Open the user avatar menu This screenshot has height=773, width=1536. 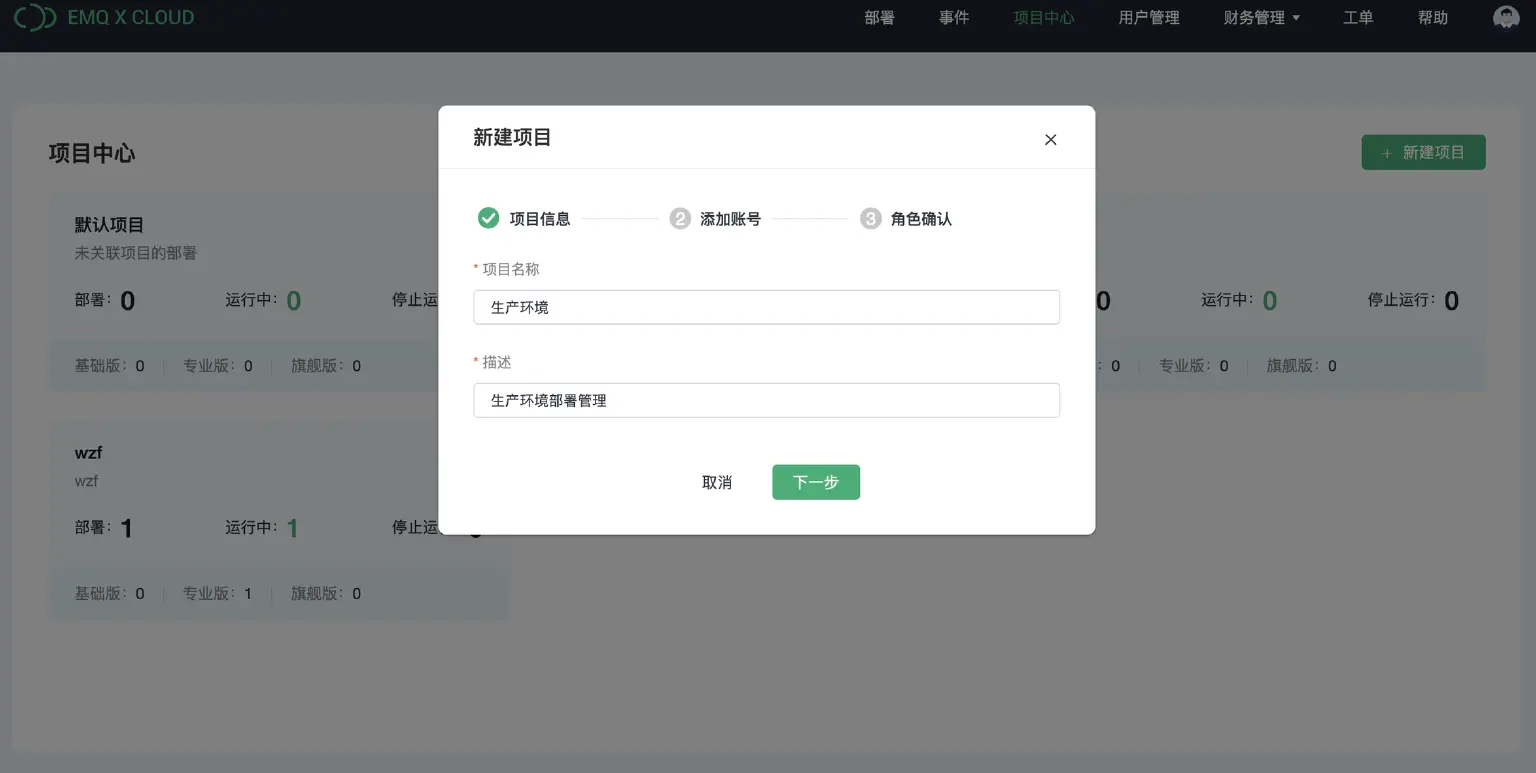tap(1505, 17)
